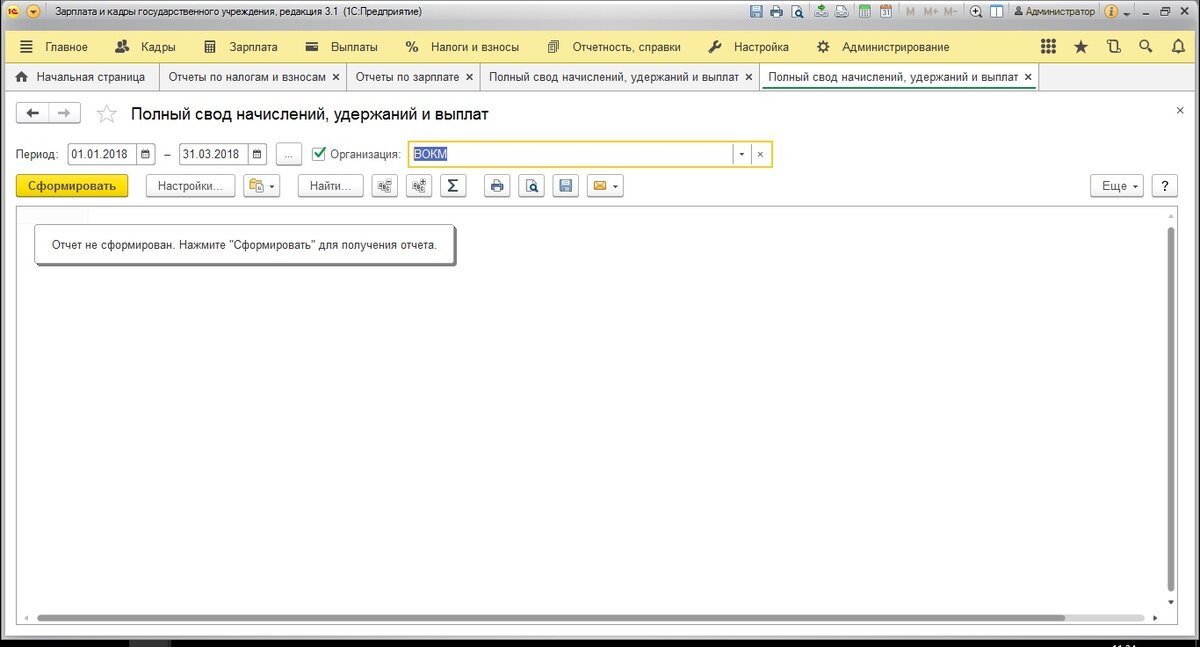This screenshot has width=1200, height=647.
Task: Click the end date field 31.03.2018
Action: point(214,154)
